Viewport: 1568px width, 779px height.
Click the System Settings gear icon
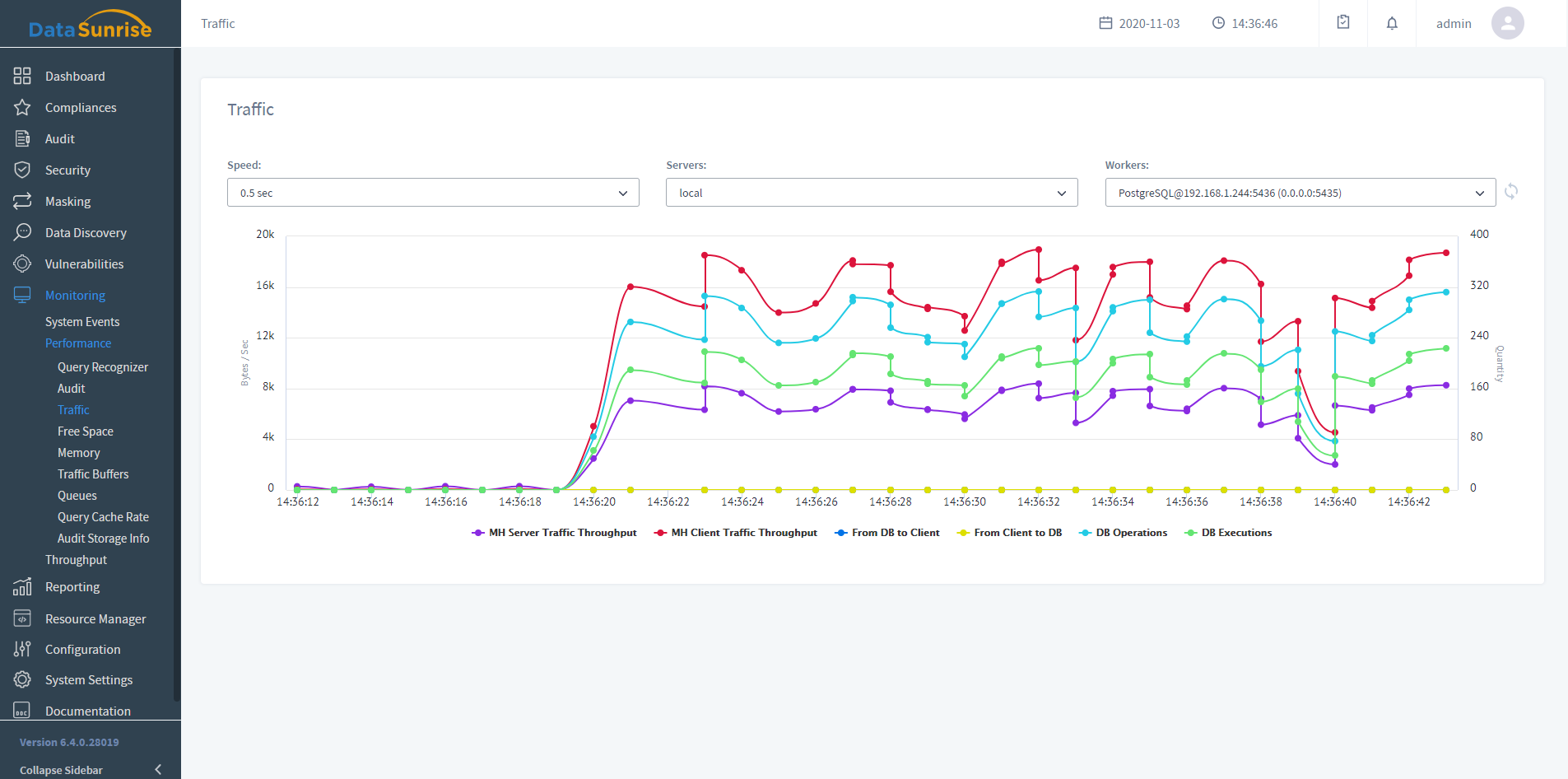(x=22, y=680)
